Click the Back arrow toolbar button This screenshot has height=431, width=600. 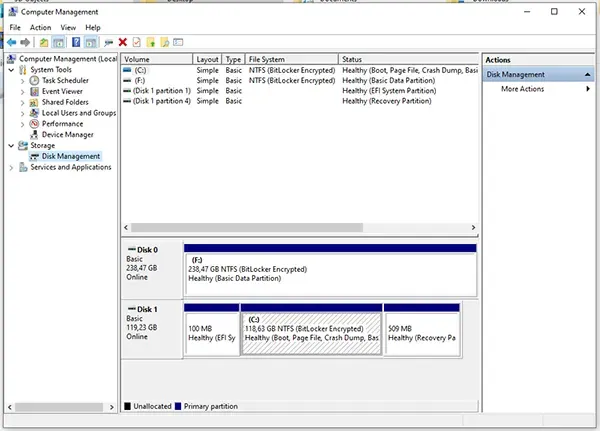click(x=11, y=43)
